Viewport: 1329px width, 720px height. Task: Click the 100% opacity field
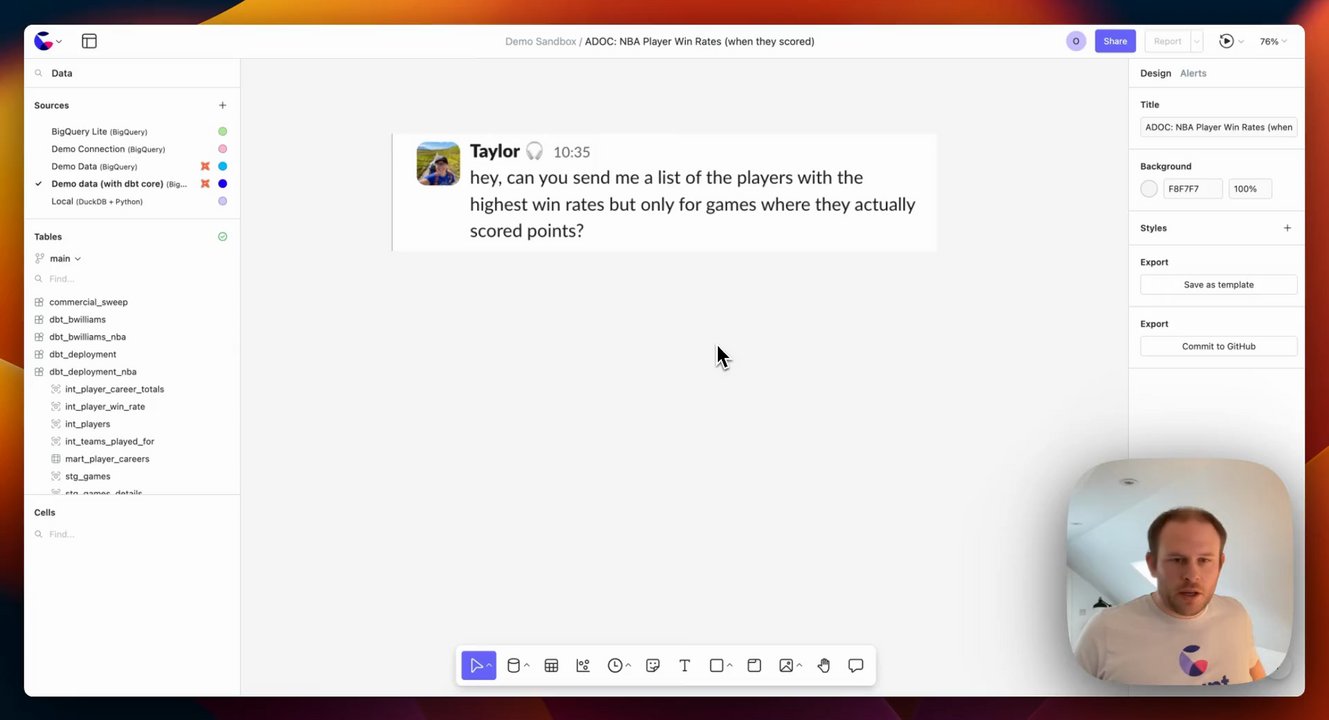pos(1249,189)
